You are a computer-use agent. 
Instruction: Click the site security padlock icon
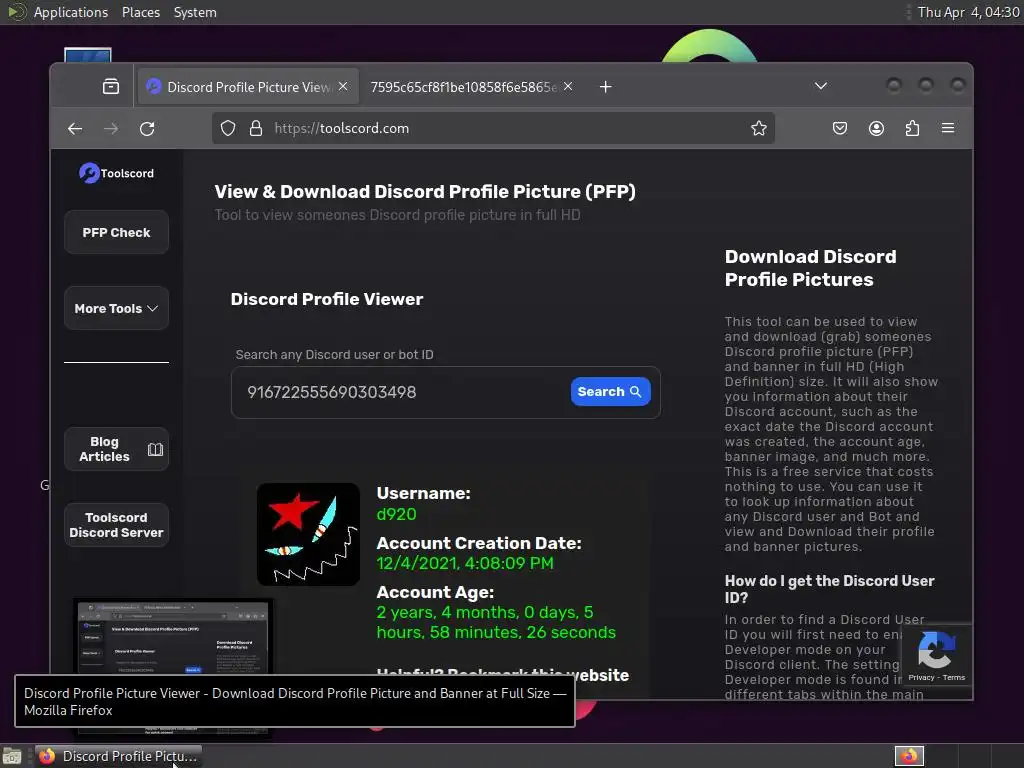tap(256, 129)
